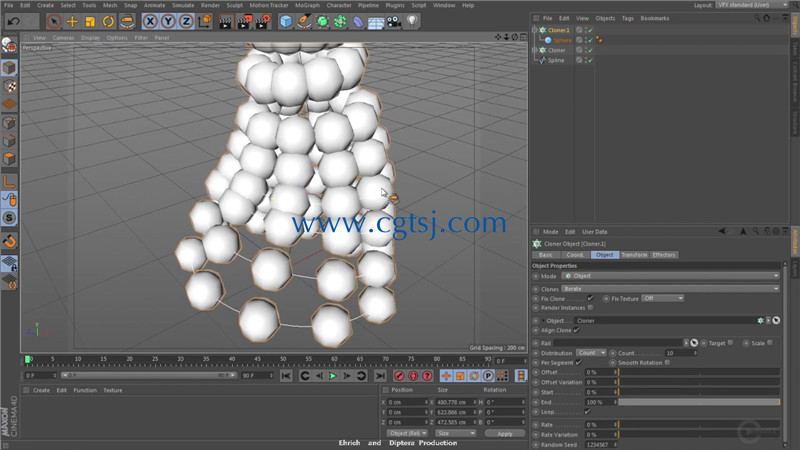Enable Snap magnet icon
Viewport: 800px width, 450px height.
click(x=9, y=241)
